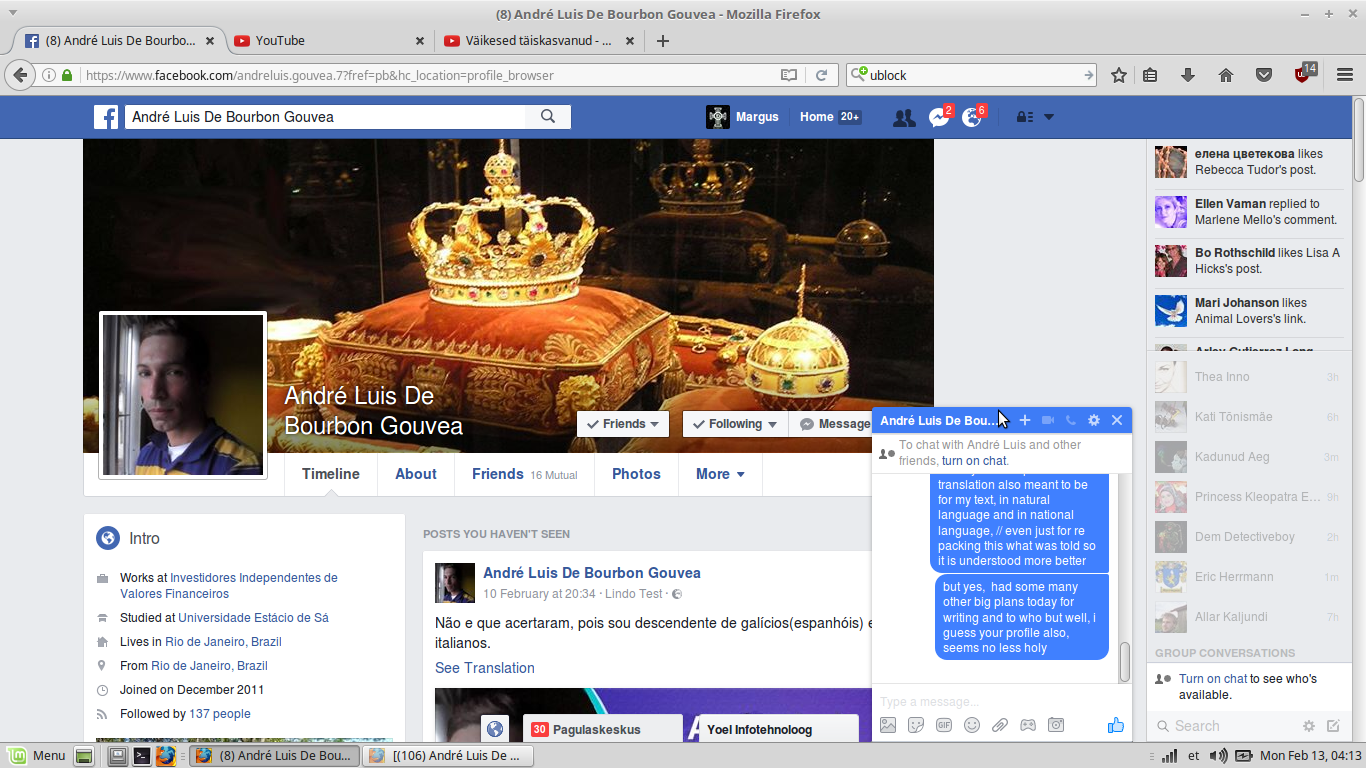Image resolution: width=1366 pixels, height=768 pixels.
Task: Click profile picture thumbnail
Action: [183, 395]
